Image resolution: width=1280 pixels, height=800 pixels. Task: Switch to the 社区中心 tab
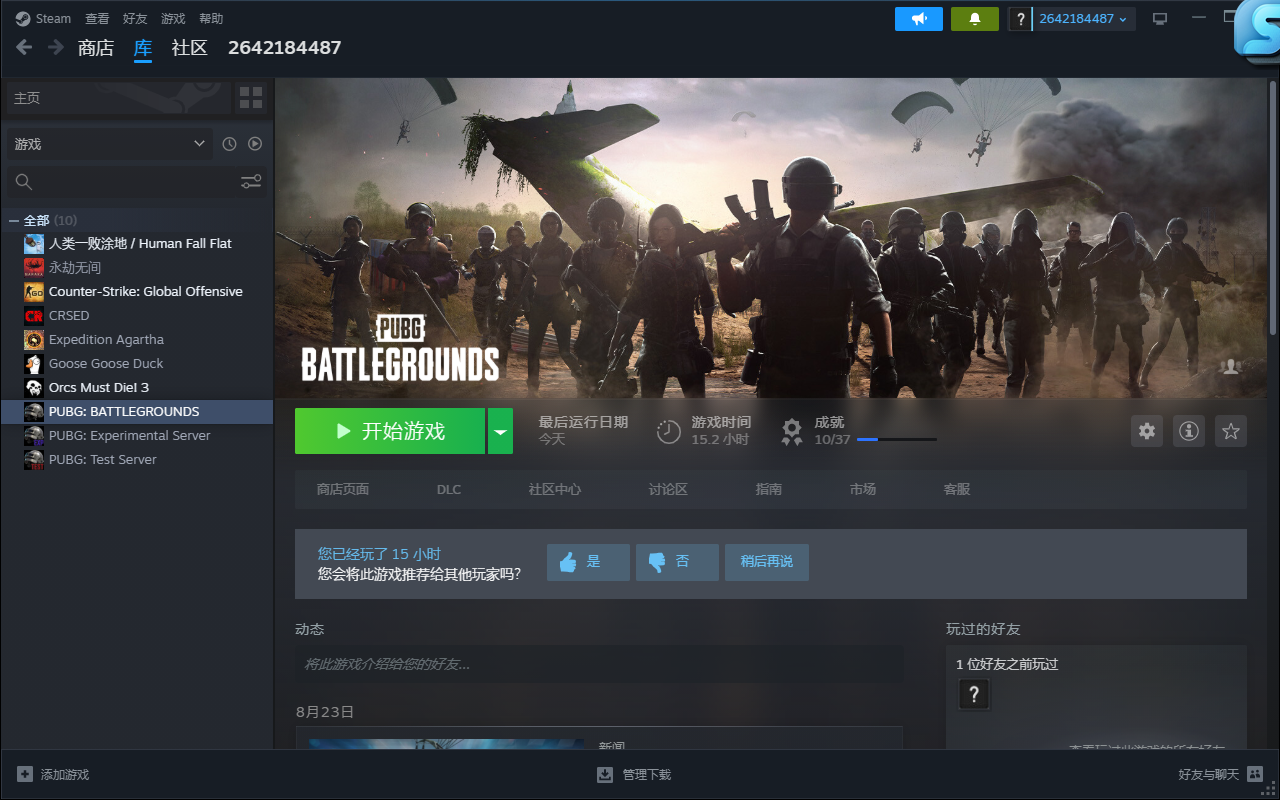tap(554, 489)
